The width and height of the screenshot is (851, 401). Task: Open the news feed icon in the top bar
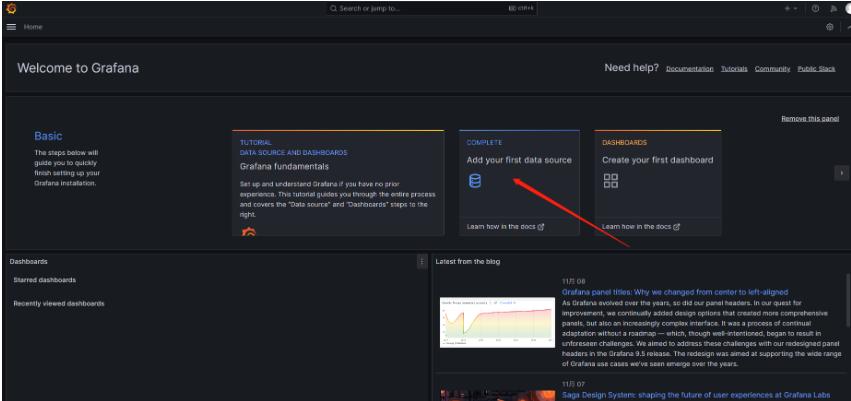tap(833, 9)
